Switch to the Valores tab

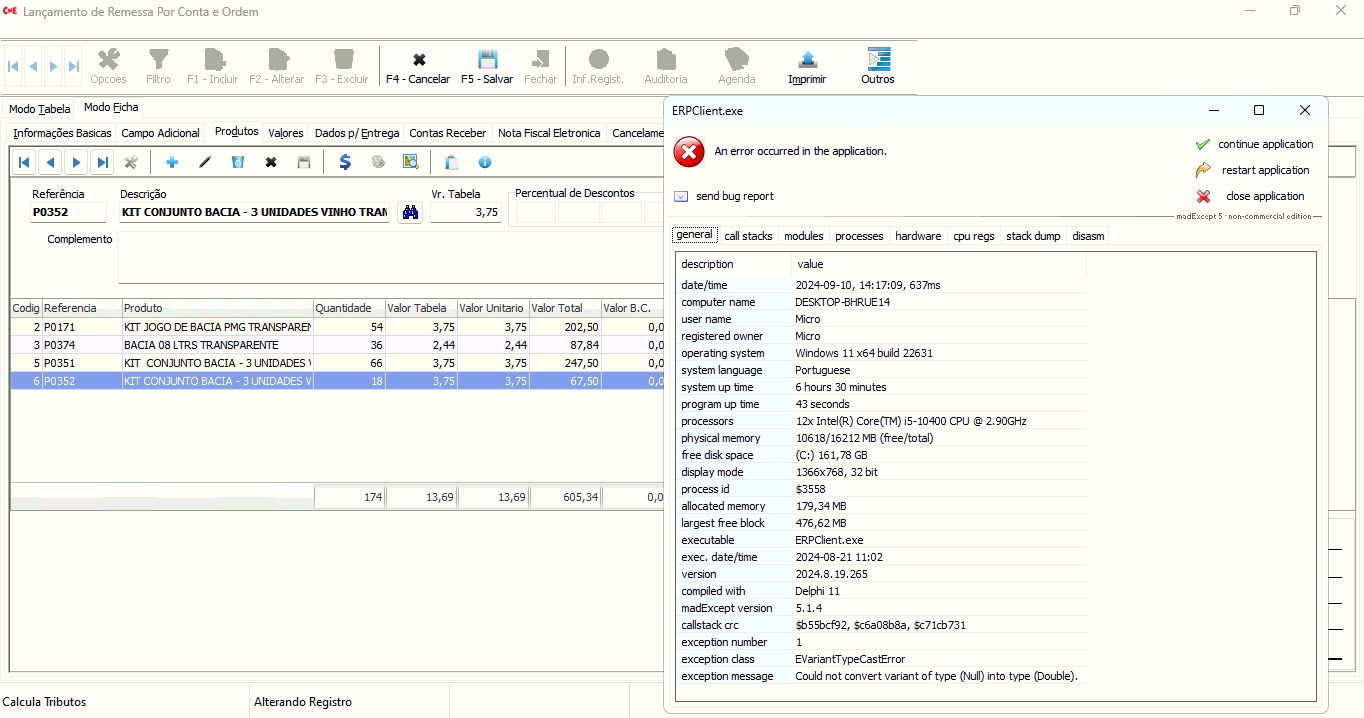click(x=286, y=133)
